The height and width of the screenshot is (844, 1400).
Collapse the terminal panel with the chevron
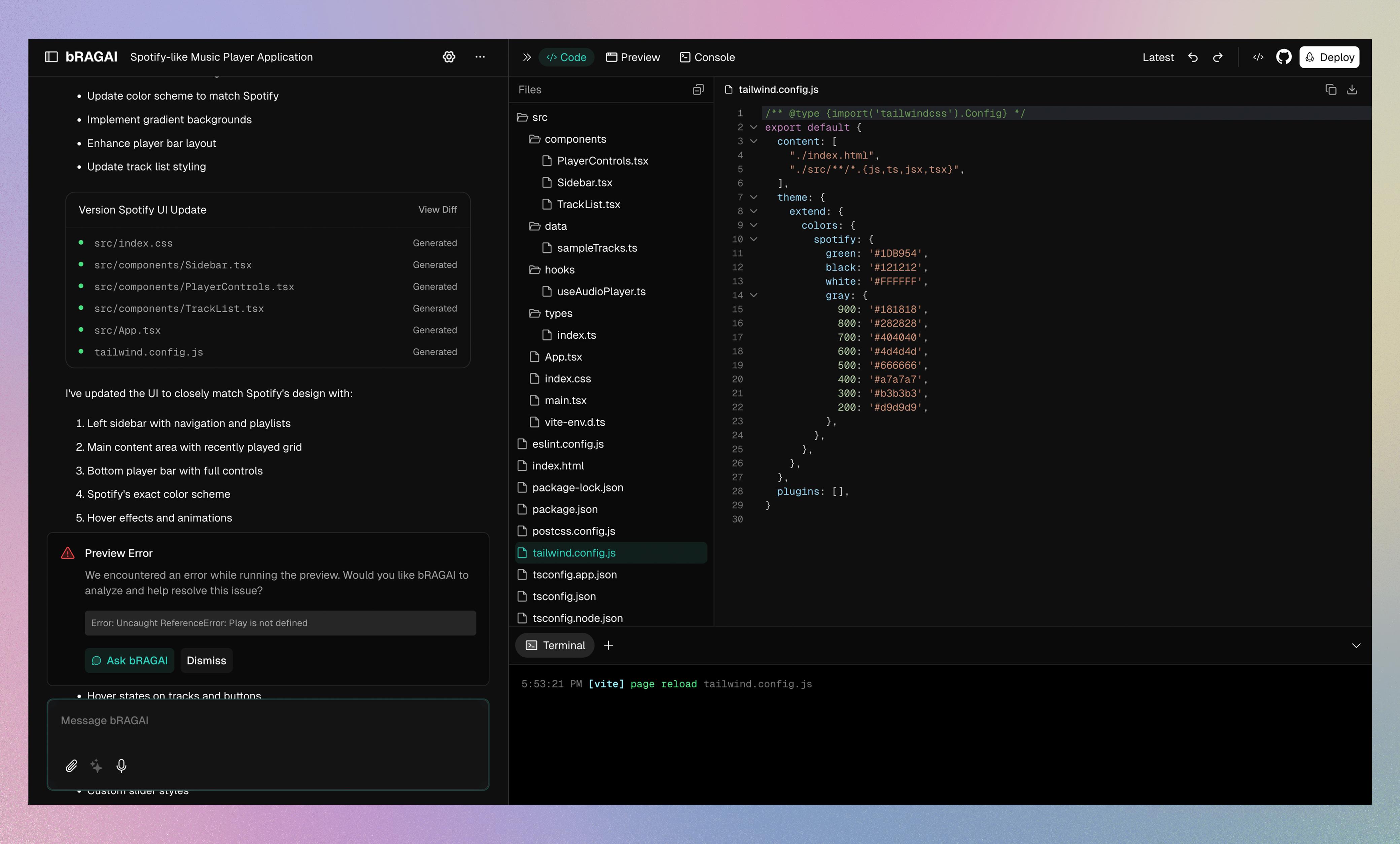click(x=1356, y=646)
